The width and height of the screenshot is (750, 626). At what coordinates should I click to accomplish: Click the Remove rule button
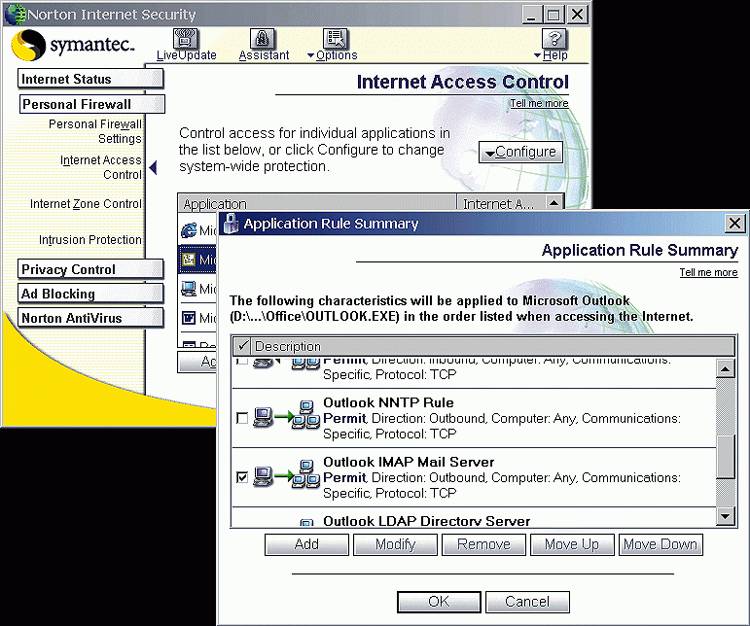[x=484, y=544]
